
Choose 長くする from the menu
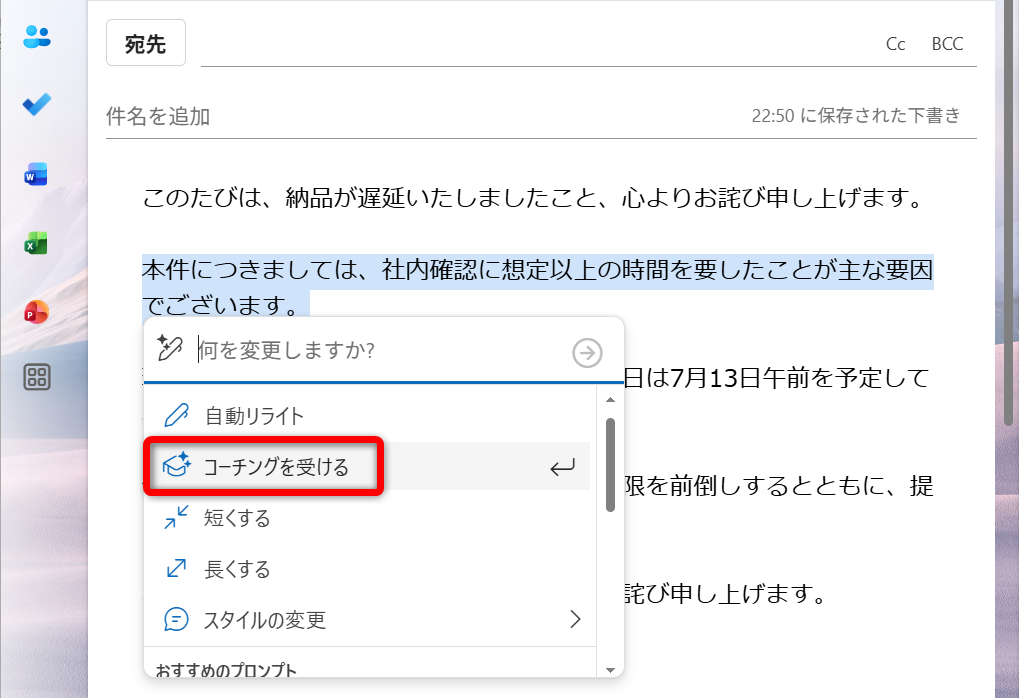pyautogui.click(x=369, y=569)
